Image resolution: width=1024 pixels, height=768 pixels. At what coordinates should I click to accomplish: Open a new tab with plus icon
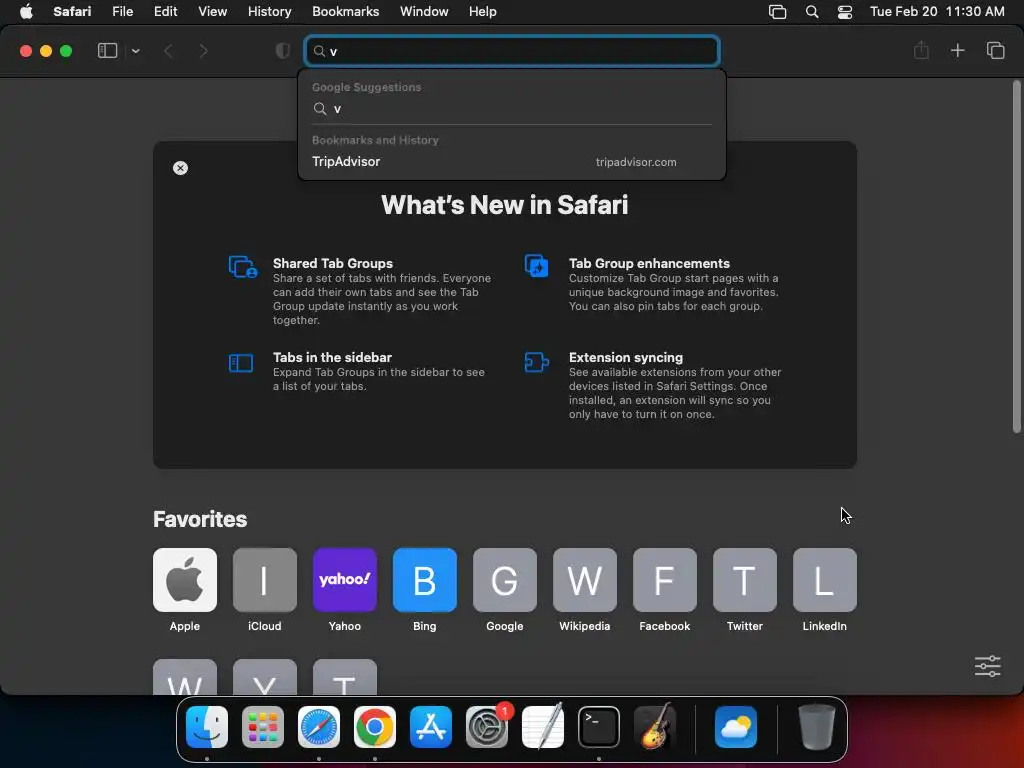(957, 50)
